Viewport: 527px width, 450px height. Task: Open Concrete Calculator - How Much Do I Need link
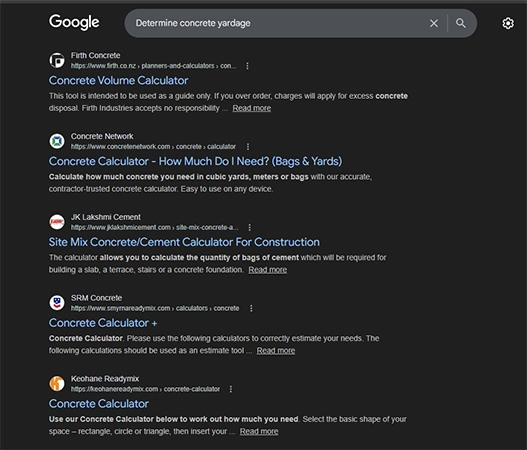(x=195, y=161)
